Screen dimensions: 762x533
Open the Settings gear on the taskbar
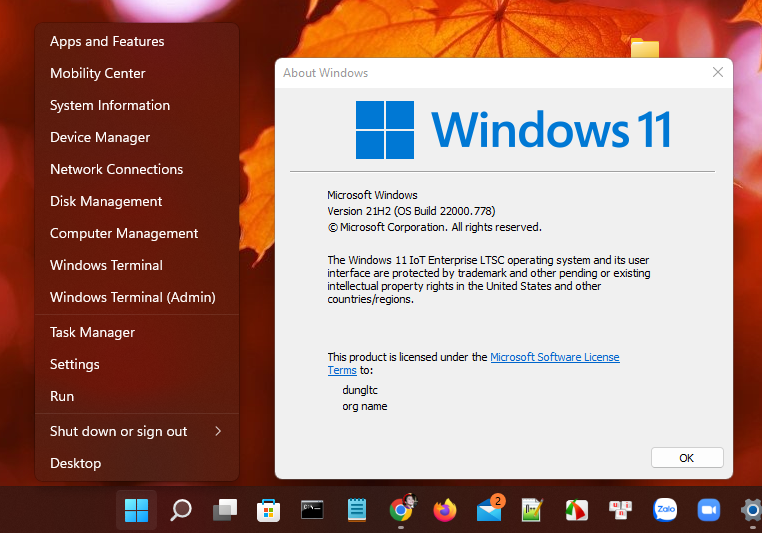click(x=751, y=510)
